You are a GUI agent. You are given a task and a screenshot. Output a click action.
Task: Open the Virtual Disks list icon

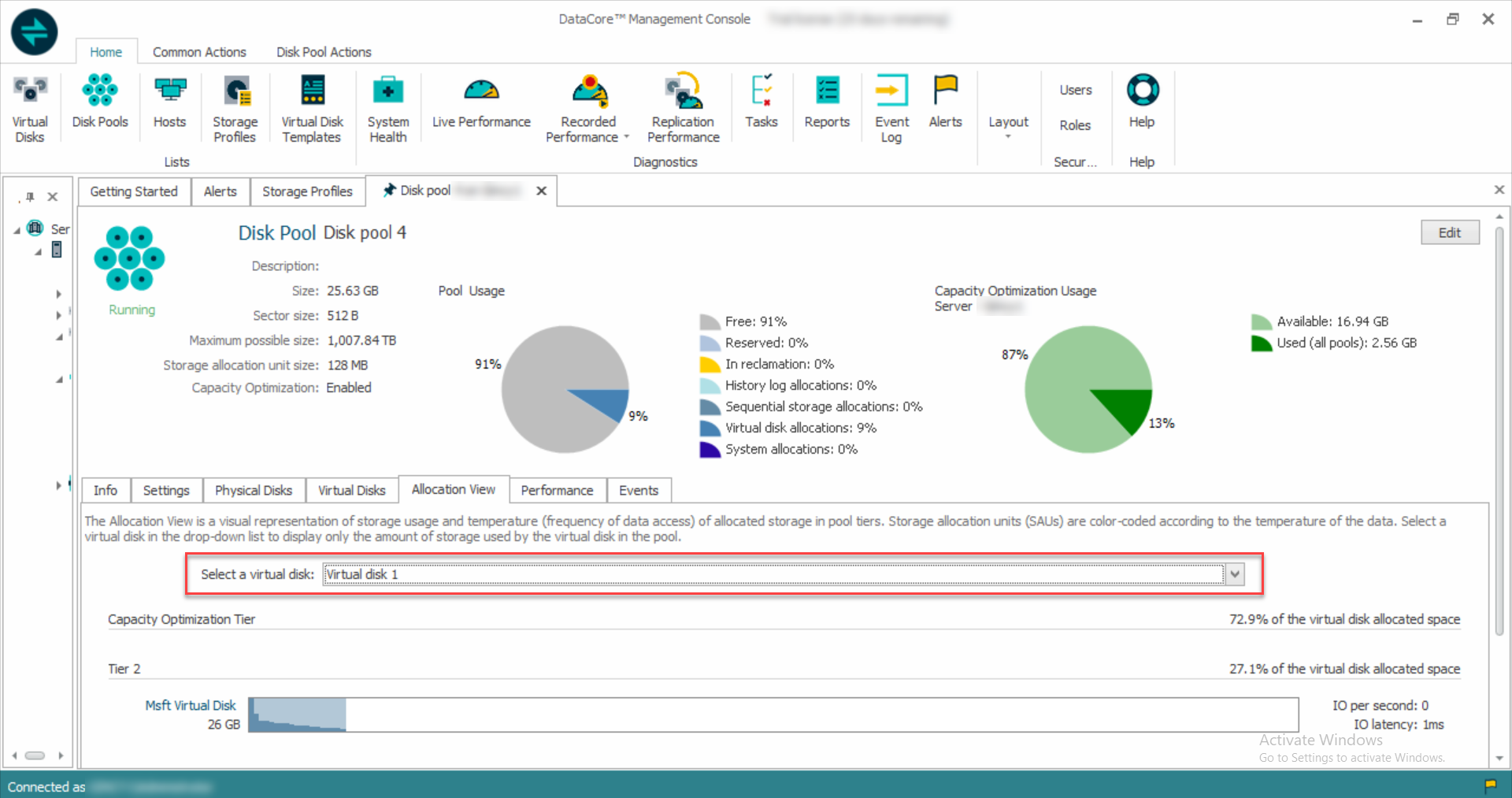30,109
